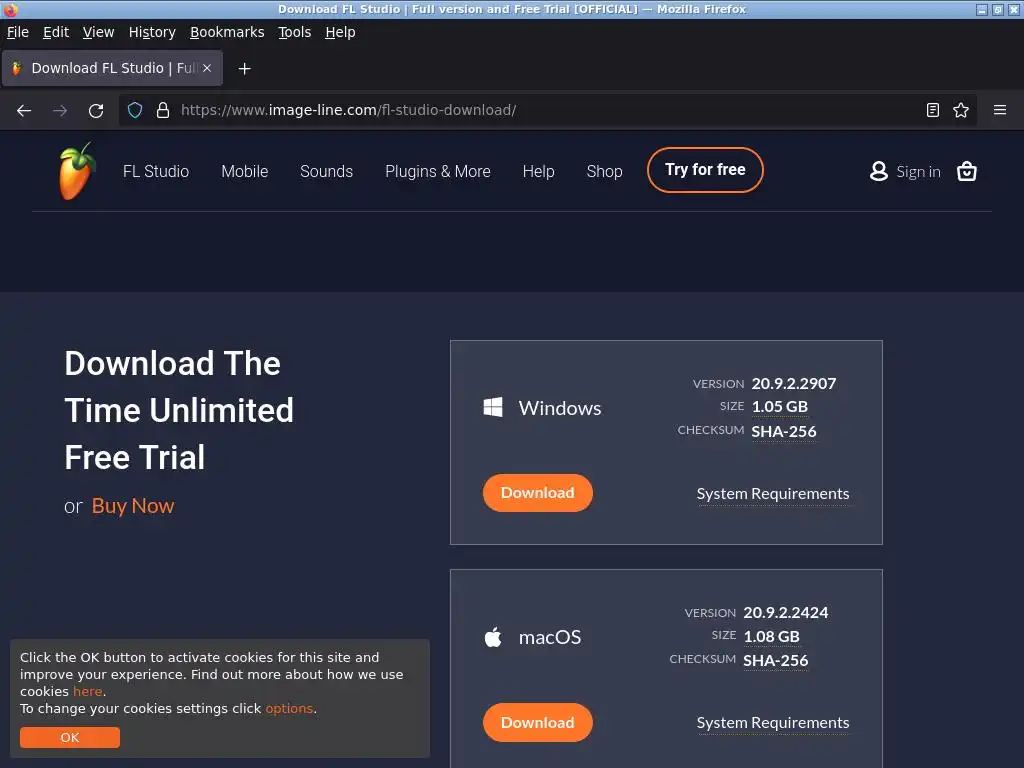This screenshot has width=1024, height=768.
Task: View macOS System Requirements
Action: point(773,723)
